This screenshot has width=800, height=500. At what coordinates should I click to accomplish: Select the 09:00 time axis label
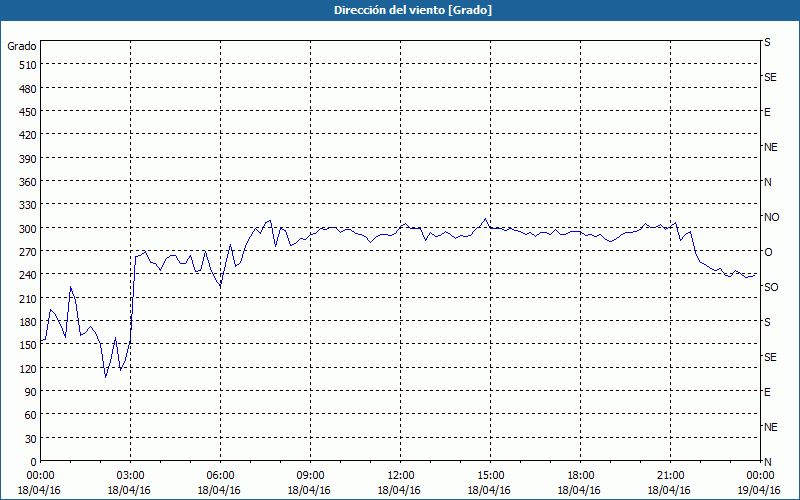(310, 476)
